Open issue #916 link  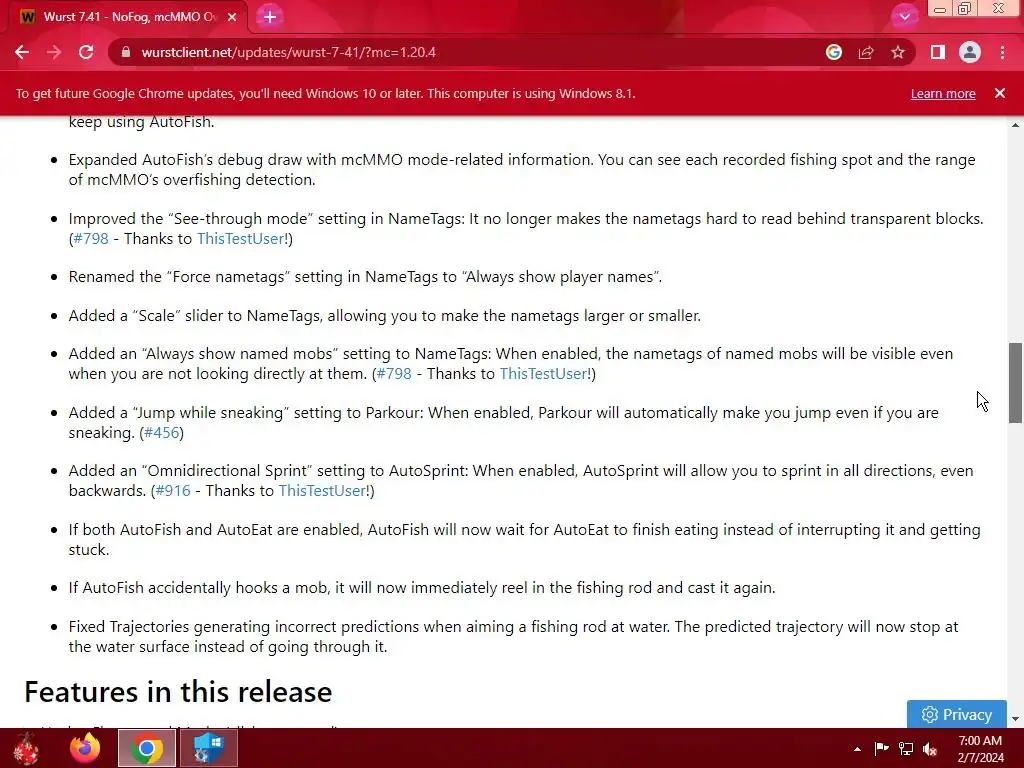coord(173,490)
